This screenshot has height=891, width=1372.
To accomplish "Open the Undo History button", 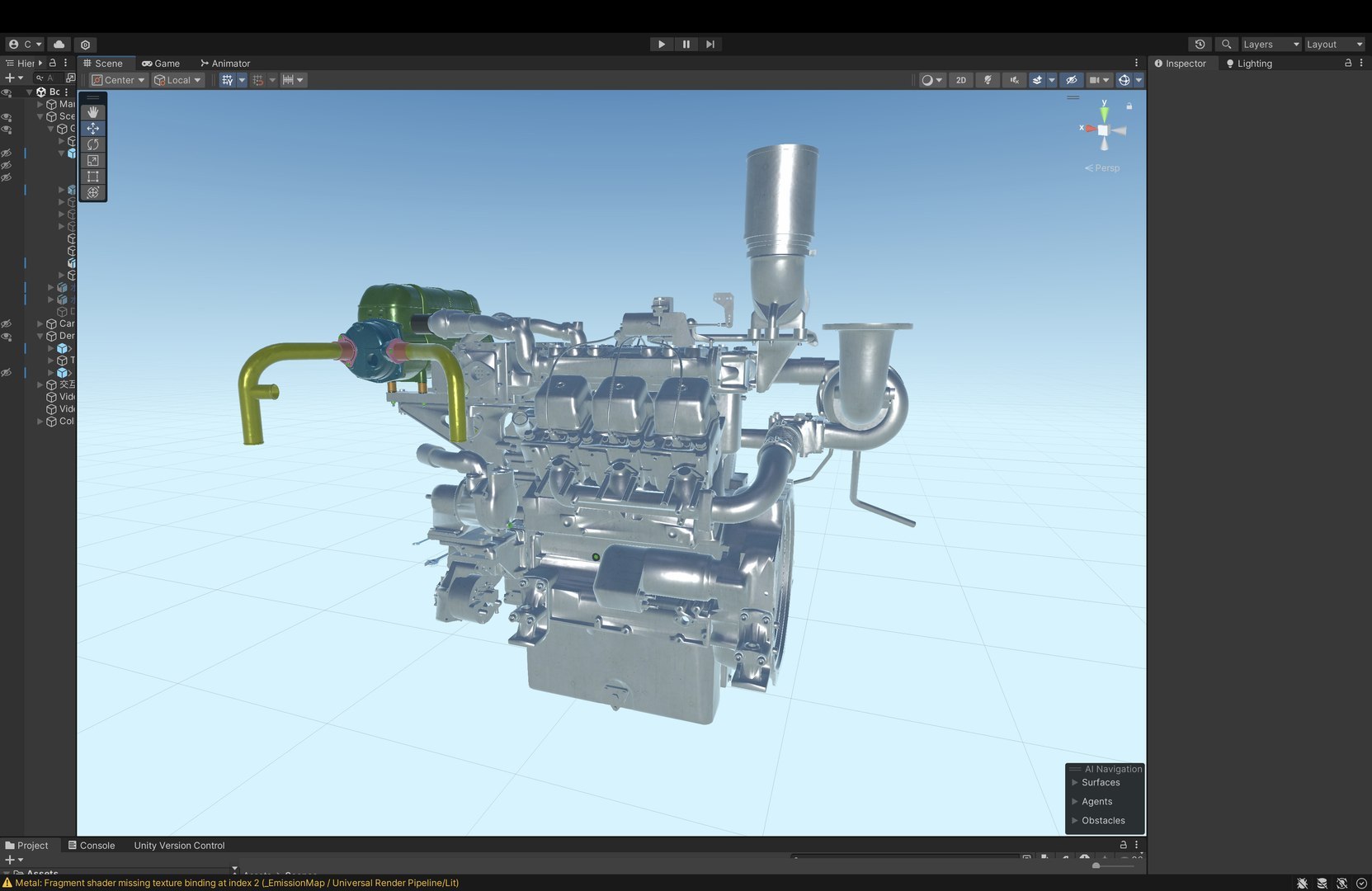I will point(1200,45).
